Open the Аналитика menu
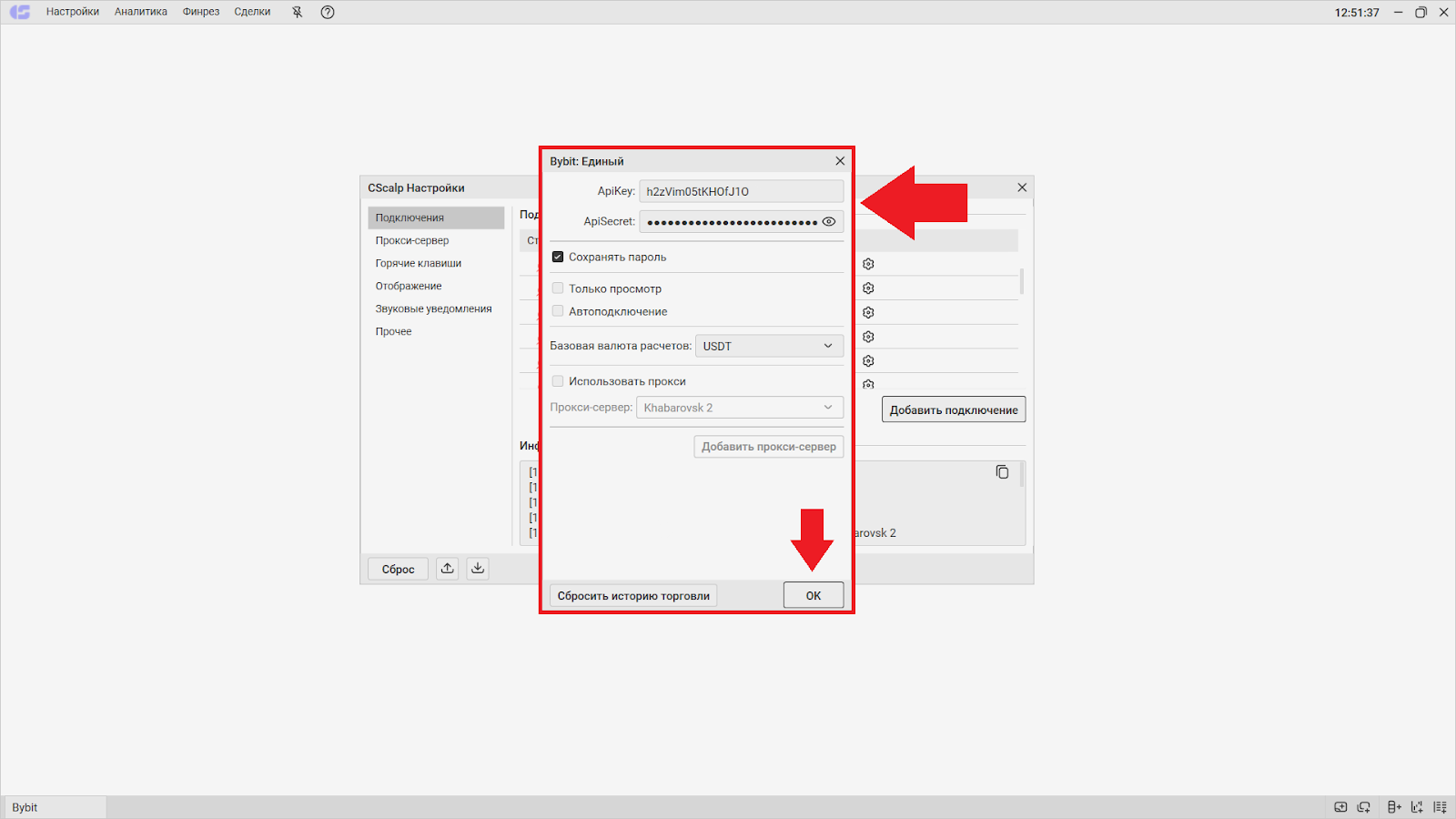 (141, 12)
